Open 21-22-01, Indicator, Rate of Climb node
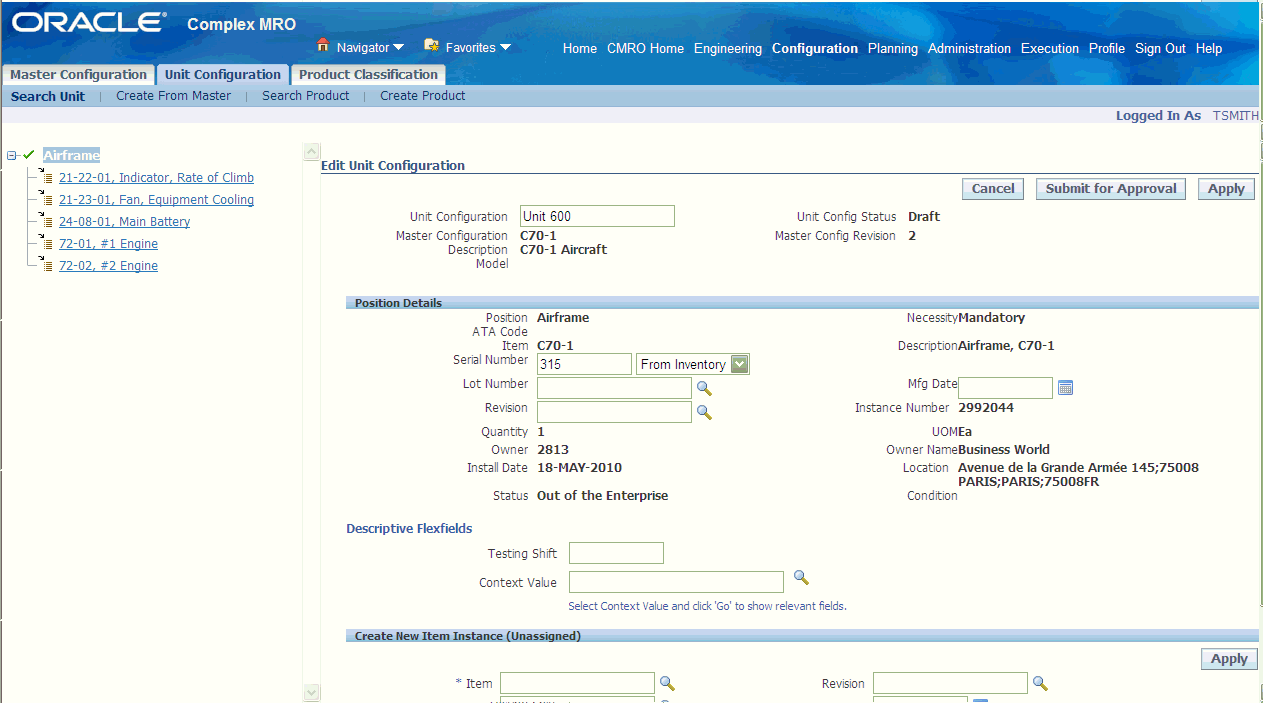Viewport: 1263px width, 703px height. (x=156, y=178)
